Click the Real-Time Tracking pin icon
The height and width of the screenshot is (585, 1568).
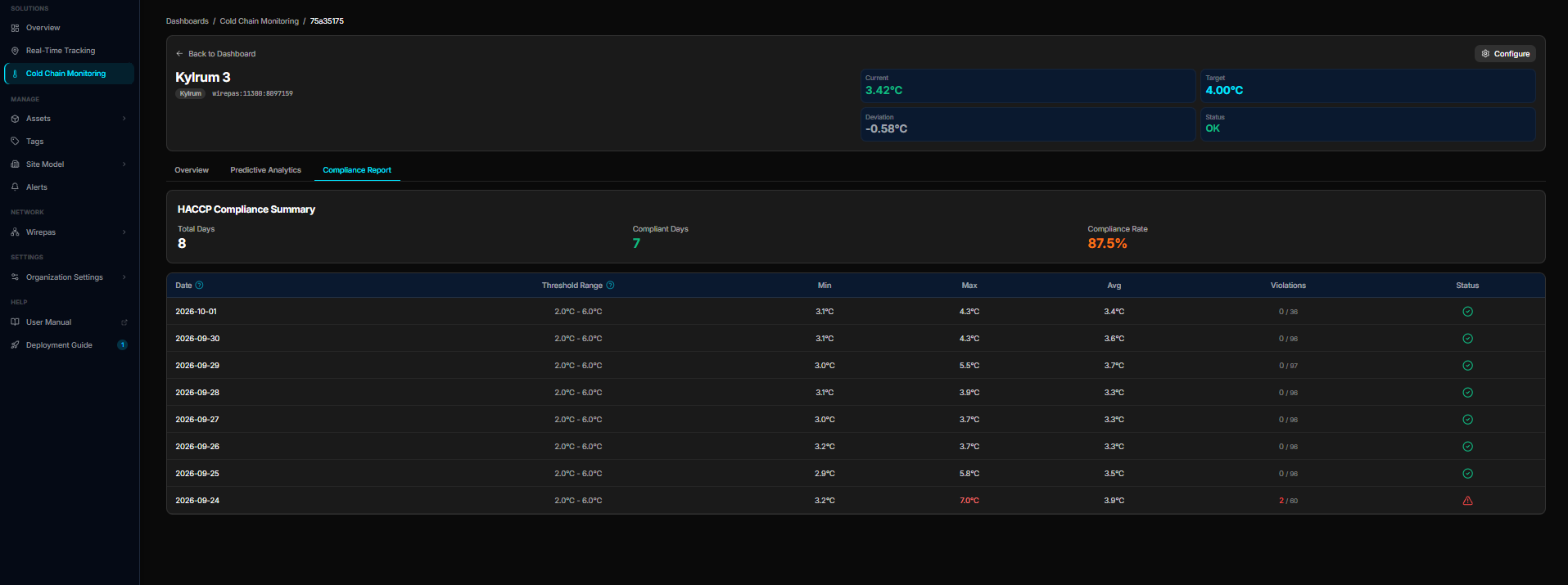(x=15, y=51)
